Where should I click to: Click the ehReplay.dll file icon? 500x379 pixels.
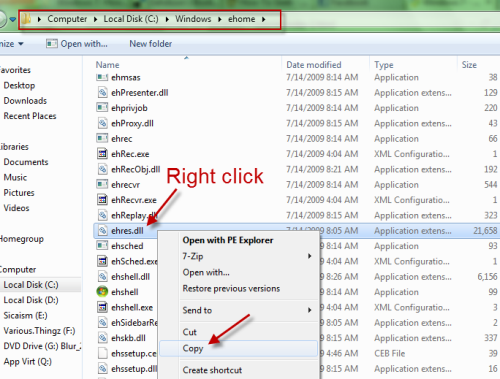point(102,215)
